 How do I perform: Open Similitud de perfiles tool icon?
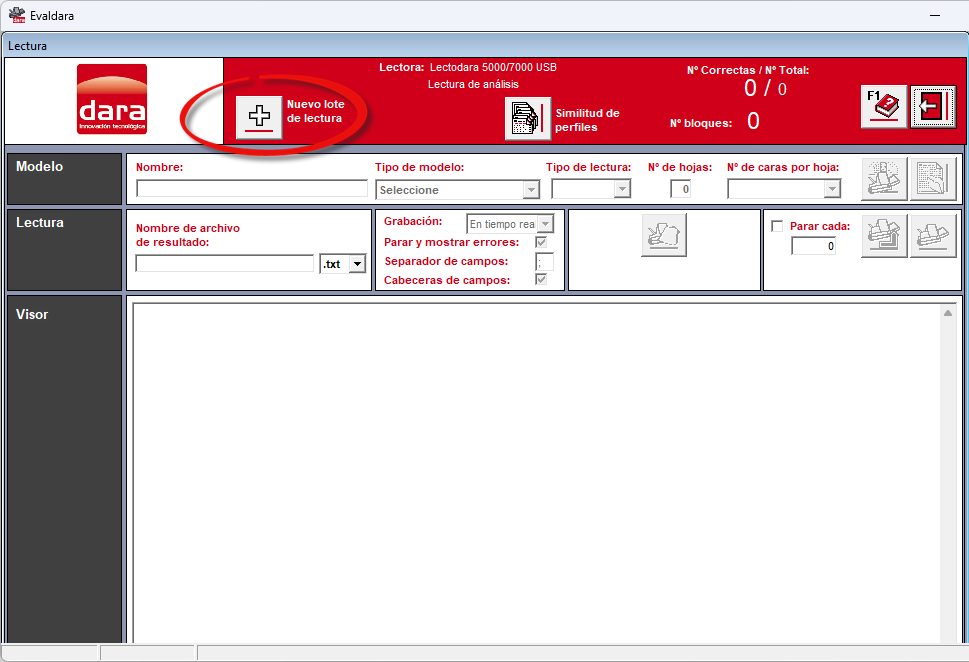528,118
